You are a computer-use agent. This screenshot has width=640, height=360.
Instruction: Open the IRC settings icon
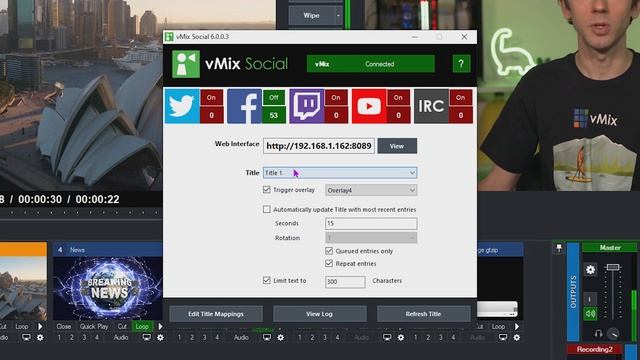[x=431, y=106]
